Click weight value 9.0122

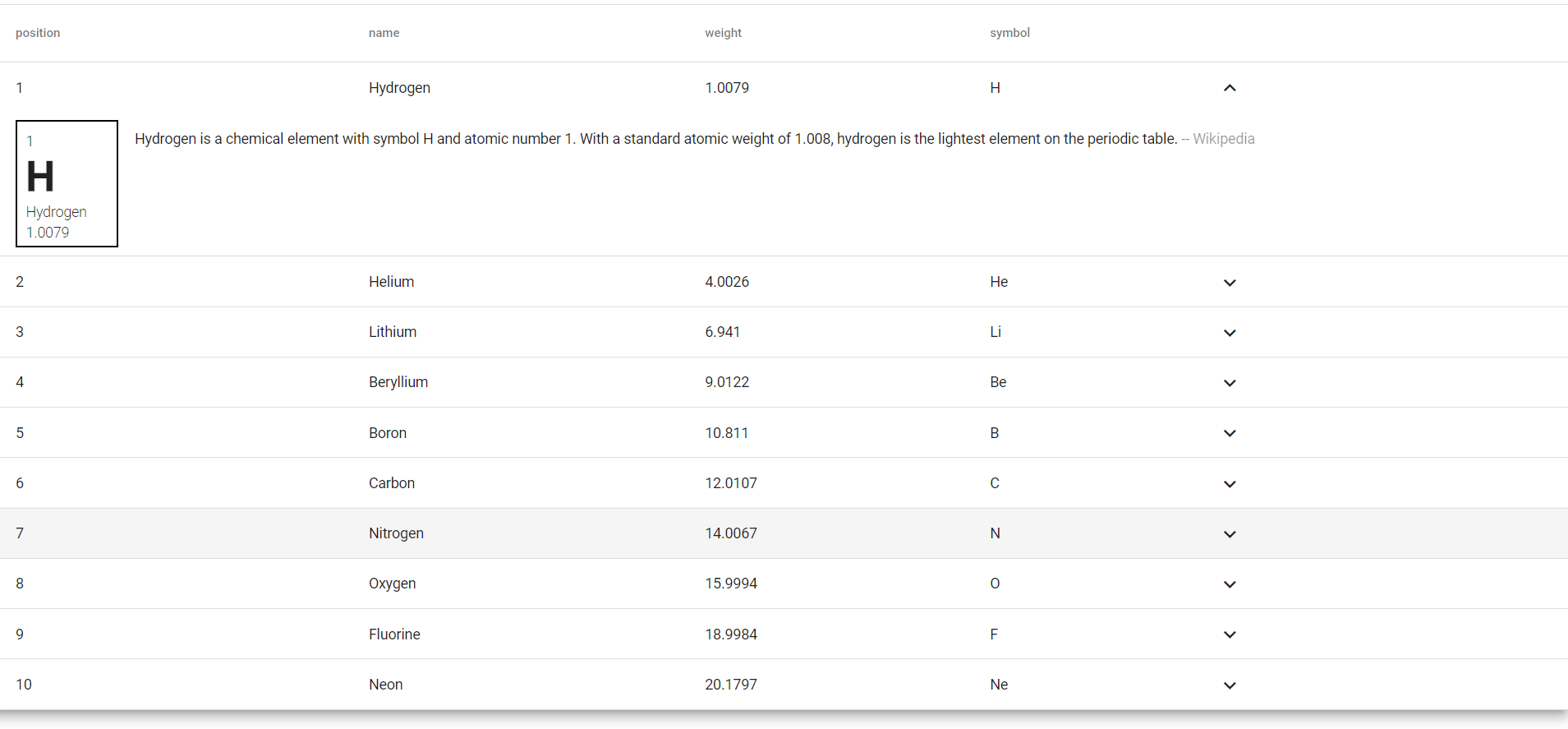coord(727,382)
